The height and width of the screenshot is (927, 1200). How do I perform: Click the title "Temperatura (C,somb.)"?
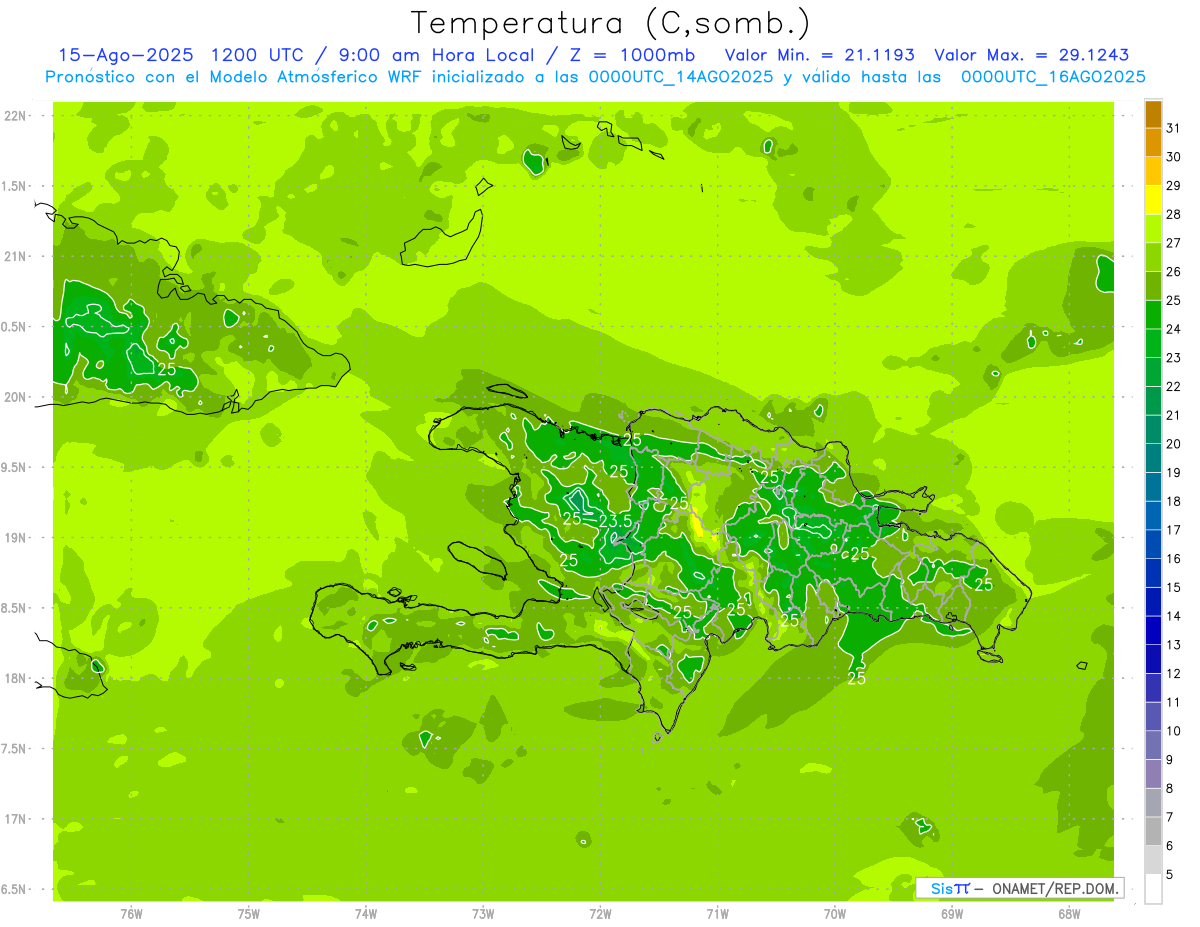click(610, 23)
